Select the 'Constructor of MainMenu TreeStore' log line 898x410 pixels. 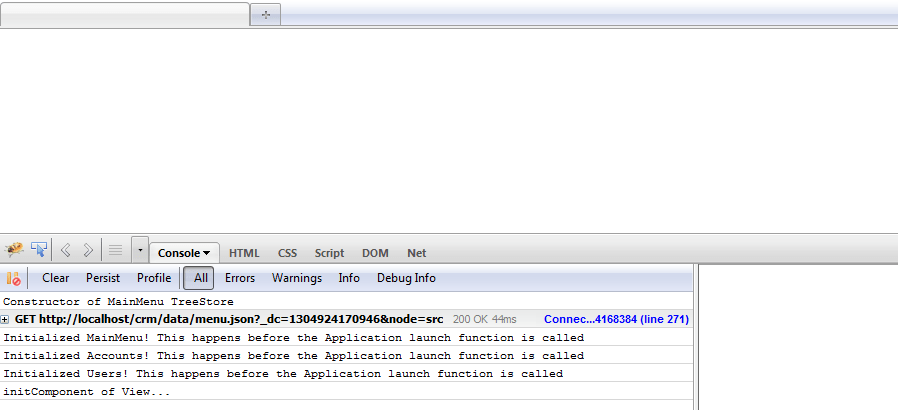click(346, 302)
